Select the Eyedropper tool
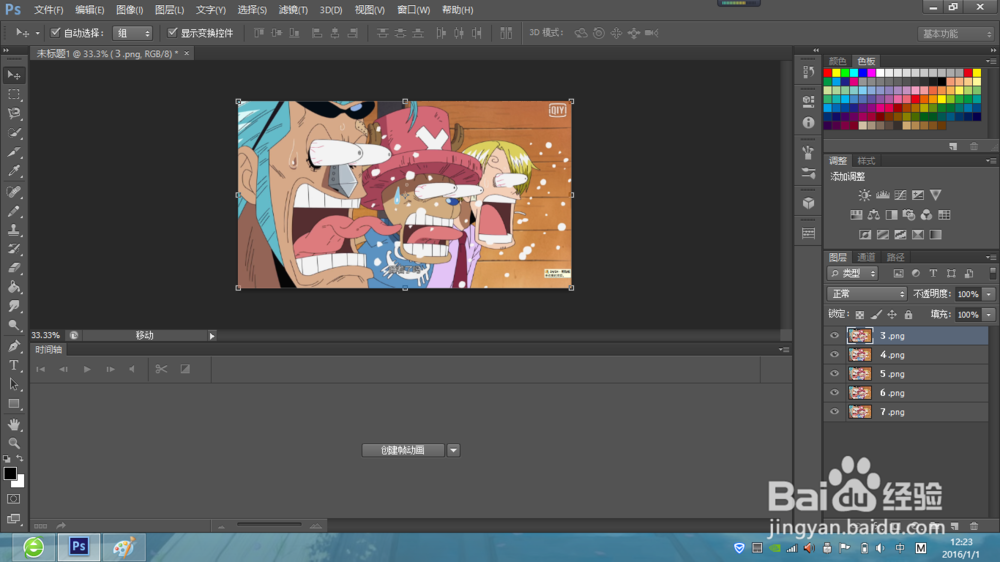Image resolution: width=1000 pixels, height=562 pixels. [x=14, y=171]
